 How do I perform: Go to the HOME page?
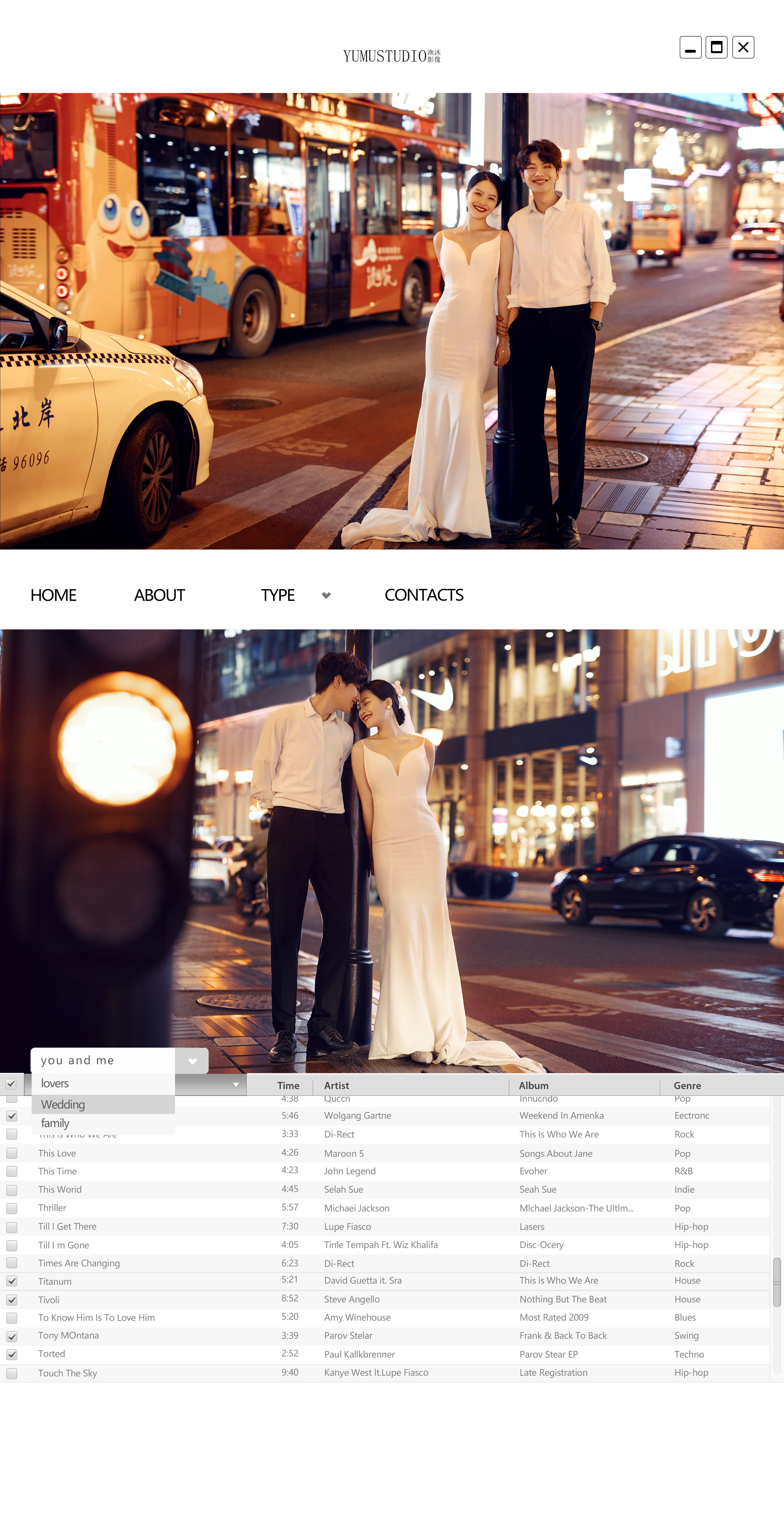pos(54,595)
